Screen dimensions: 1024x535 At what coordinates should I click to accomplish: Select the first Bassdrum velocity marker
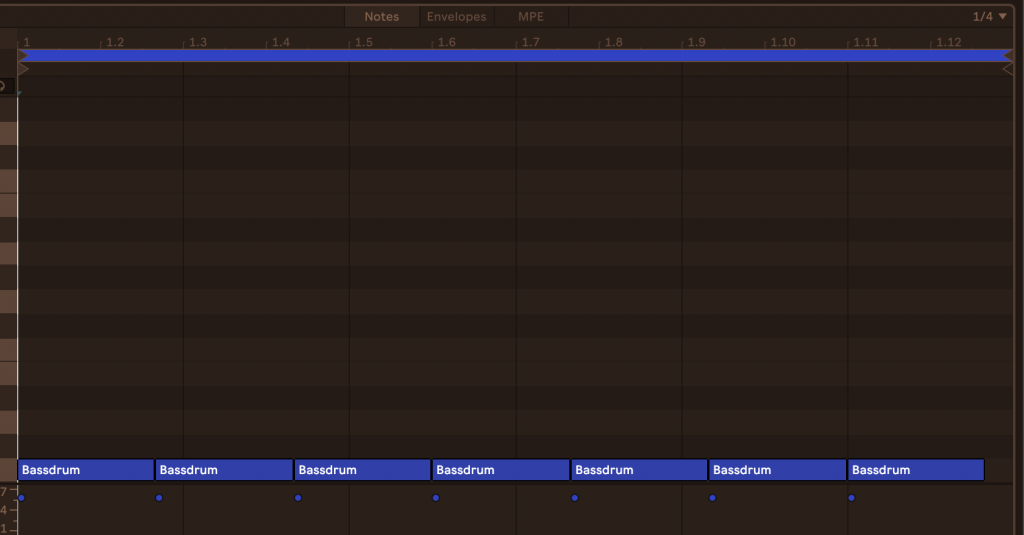[21, 498]
